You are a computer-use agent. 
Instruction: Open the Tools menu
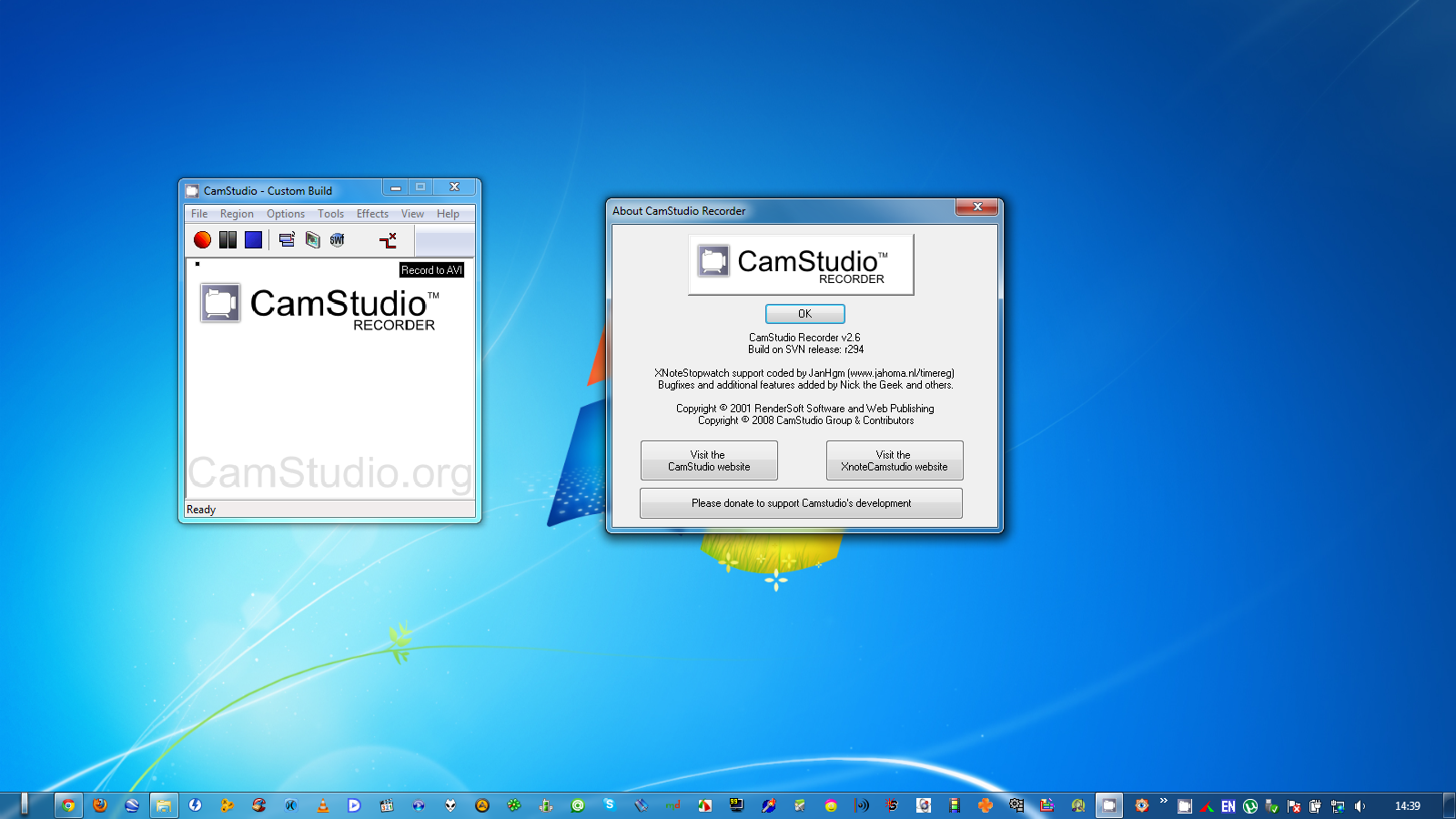[x=330, y=214]
